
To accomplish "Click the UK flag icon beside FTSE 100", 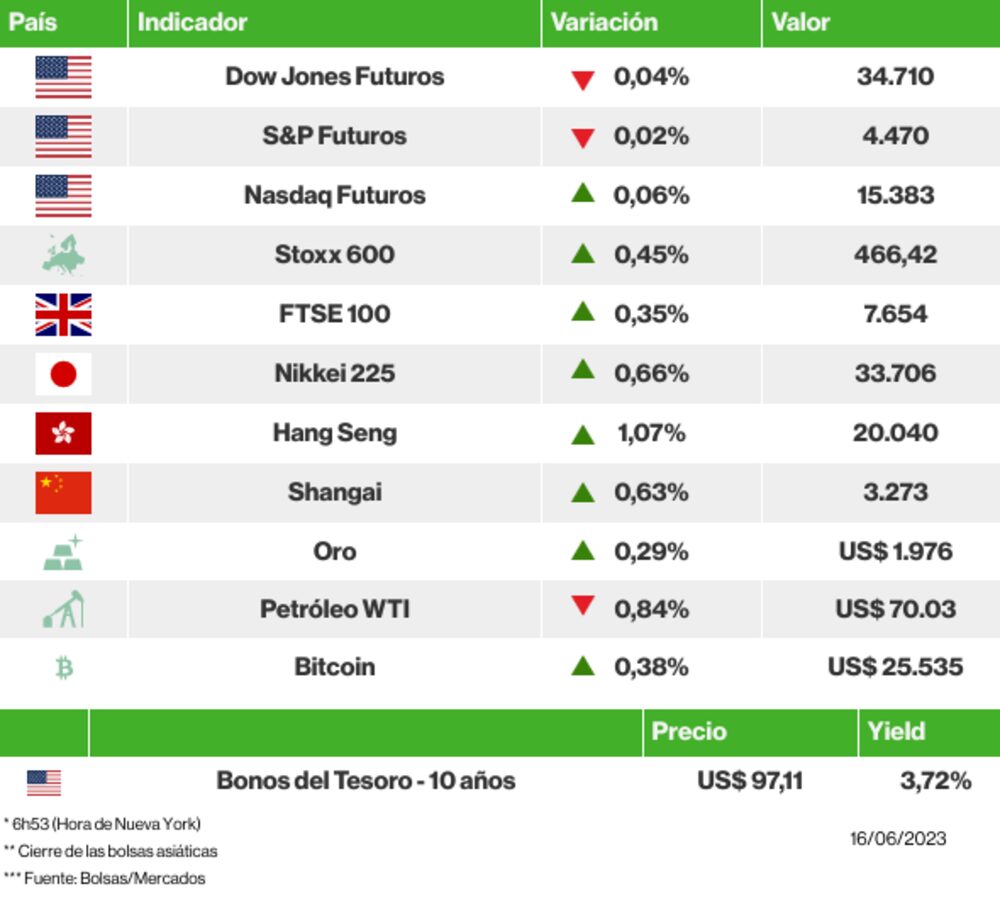I will (x=63, y=314).
